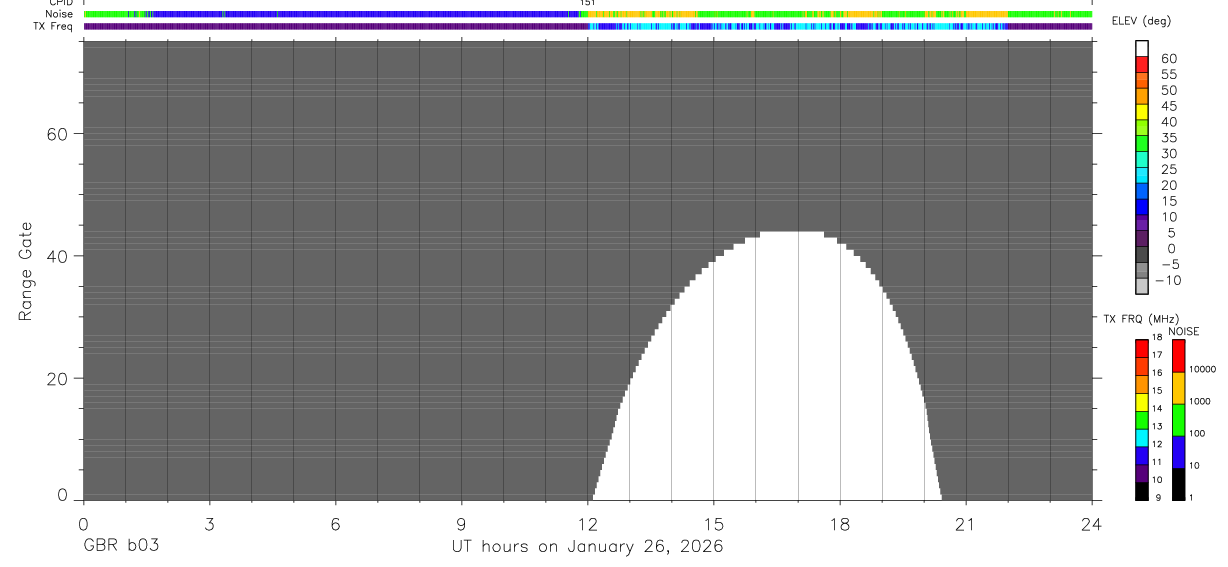Click the black TX FRQ swatch between 10 and 9
This screenshot has width=1228, height=567.
point(1142,491)
